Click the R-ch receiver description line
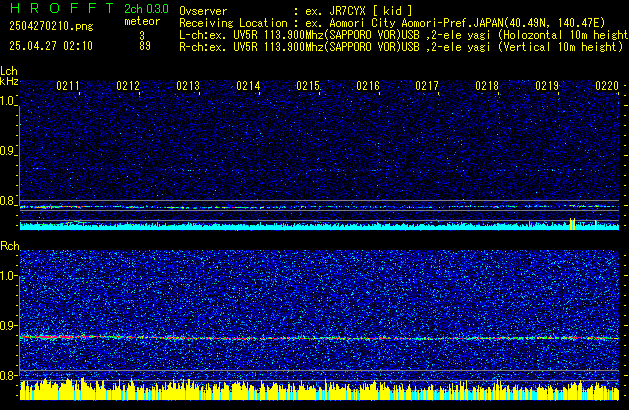 pos(401,47)
